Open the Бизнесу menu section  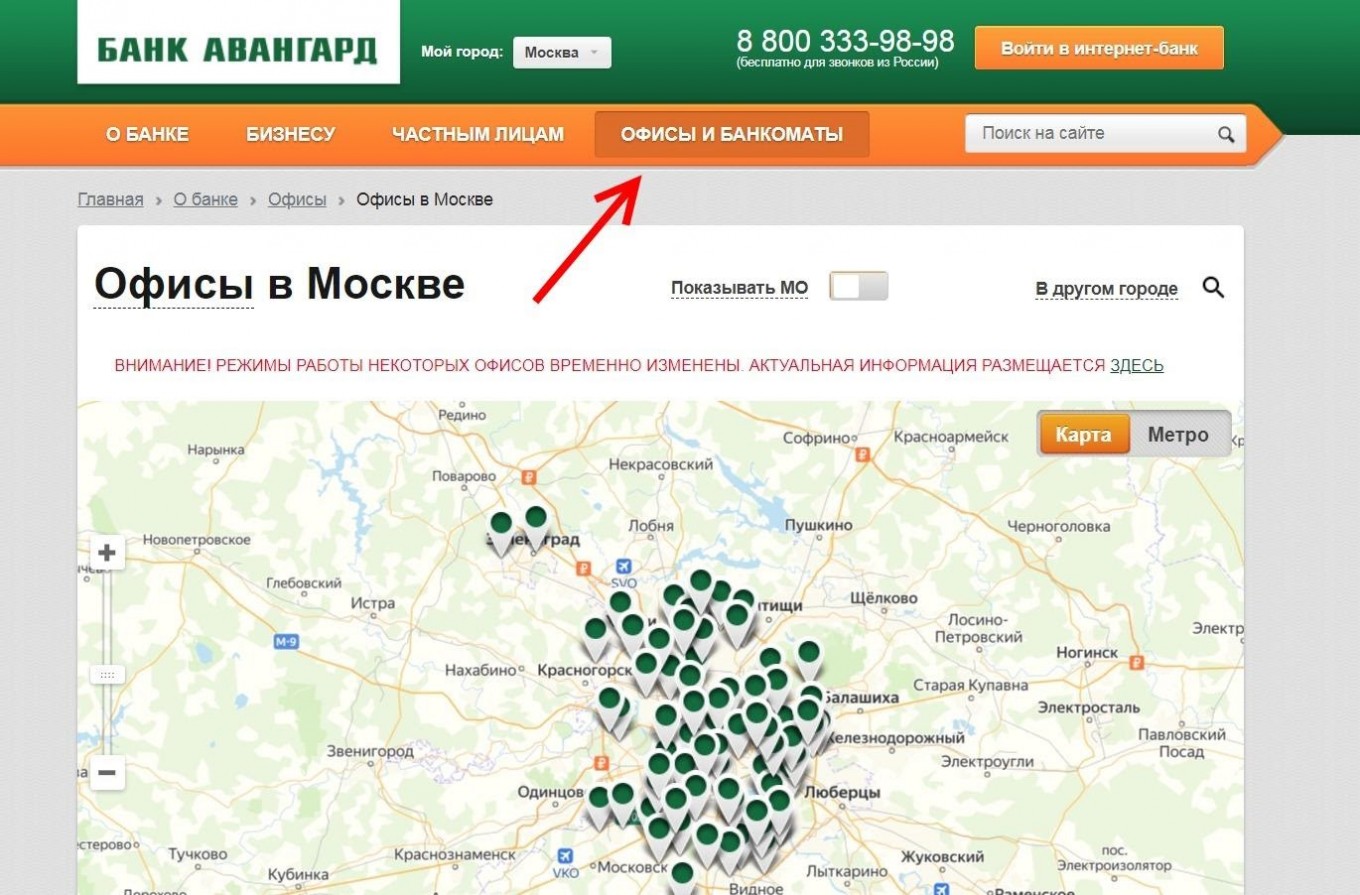tap(290, 134)
